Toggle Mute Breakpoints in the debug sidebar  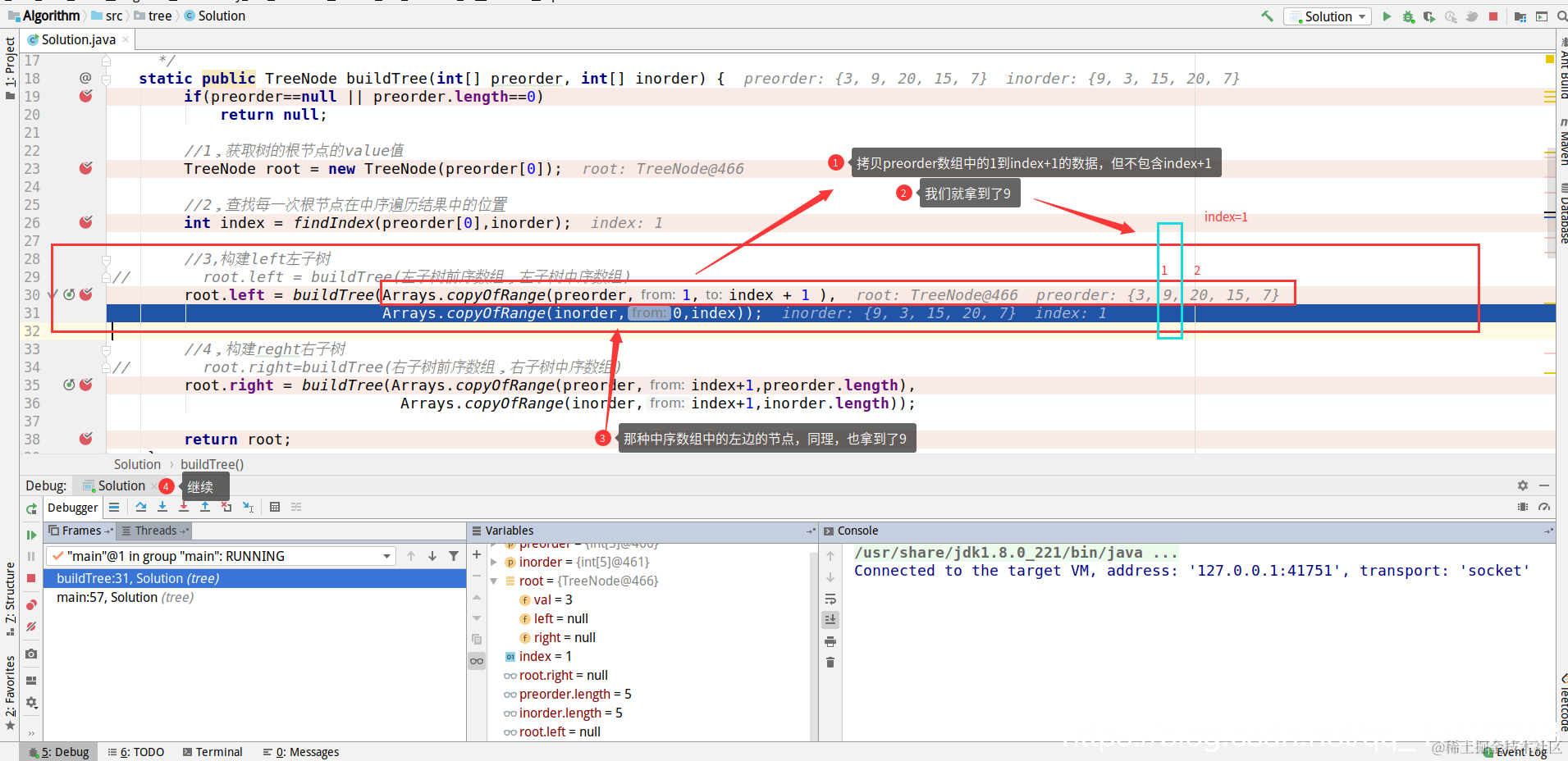click(x=31, y=627)
